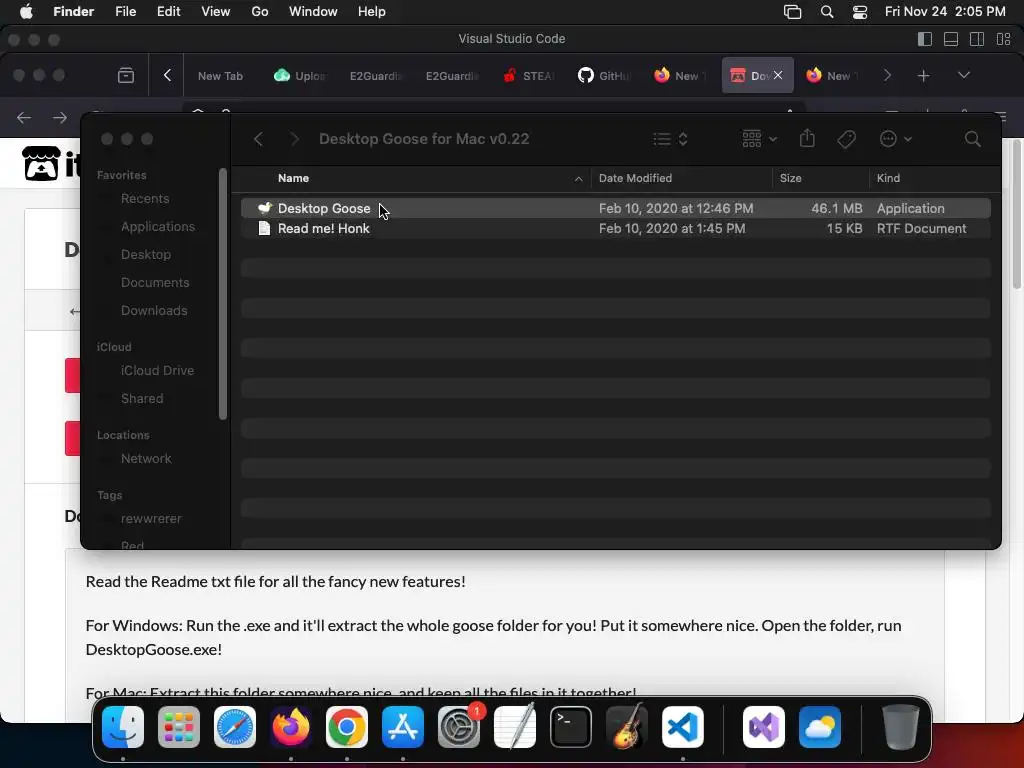Screen dimensions: 1024x768
Task: Click the browser tab scroll-left chevron
Action: 167,75
